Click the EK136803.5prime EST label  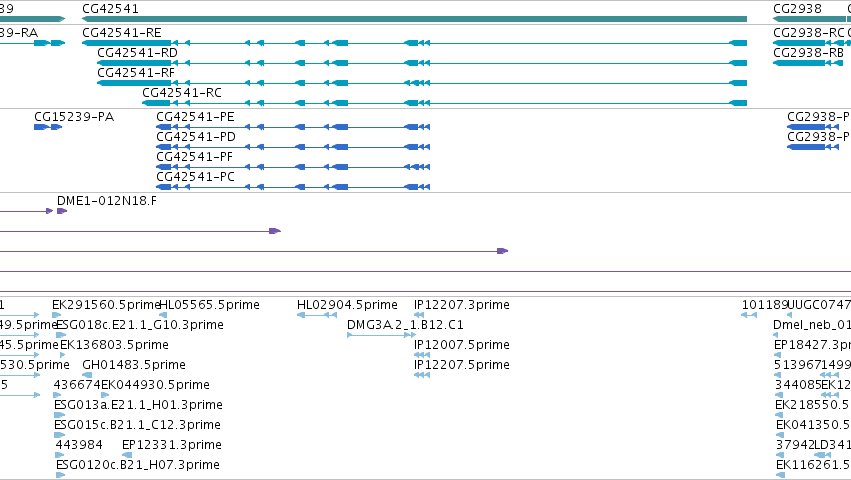point(115,345)
